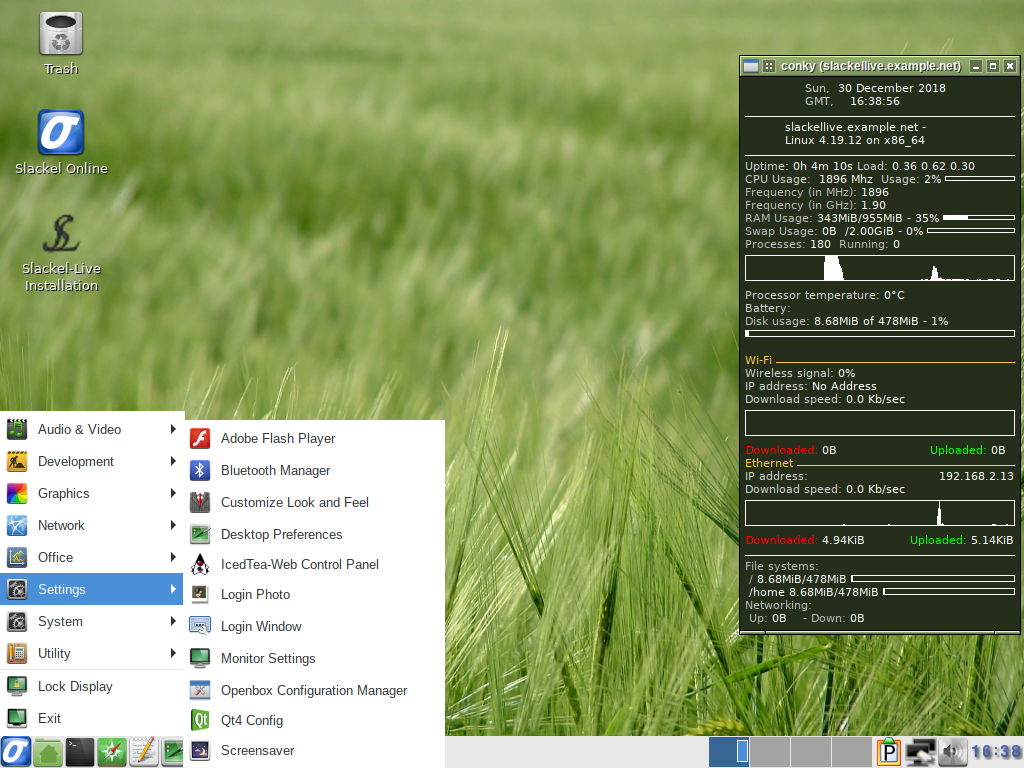Click the Screensaver moon icon
This screenshot has width=1024, height=768.
[x=200, y=750]
